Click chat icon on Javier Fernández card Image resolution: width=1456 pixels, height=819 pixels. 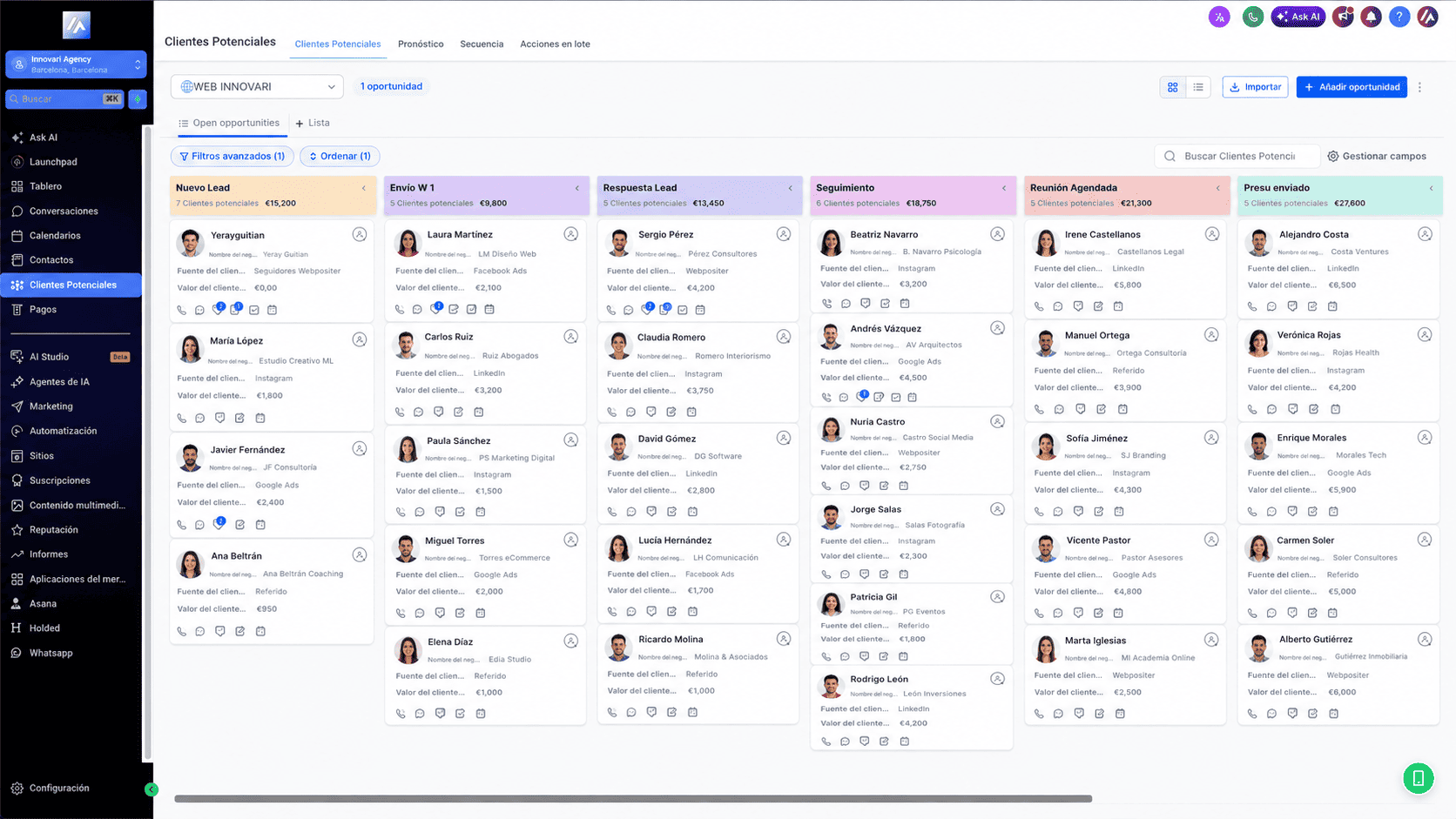199,525
